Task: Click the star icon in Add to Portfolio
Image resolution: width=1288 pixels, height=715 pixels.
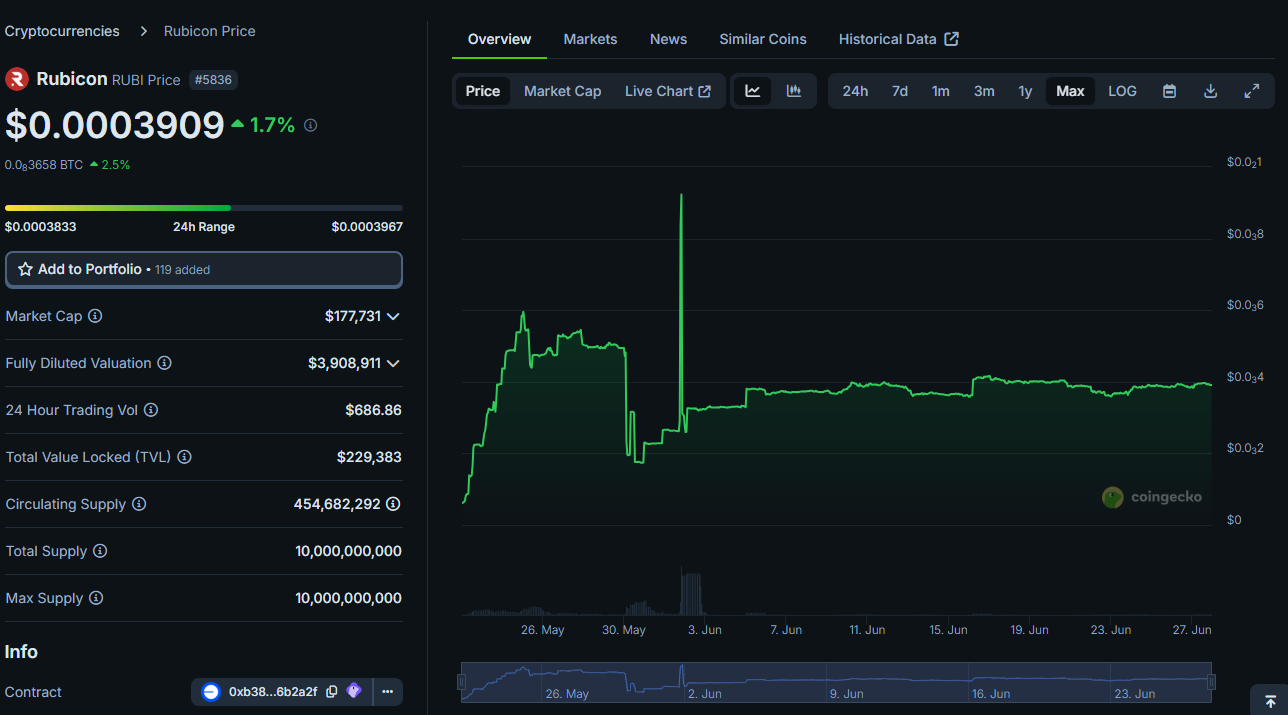Action: click(x=26, y=269)
